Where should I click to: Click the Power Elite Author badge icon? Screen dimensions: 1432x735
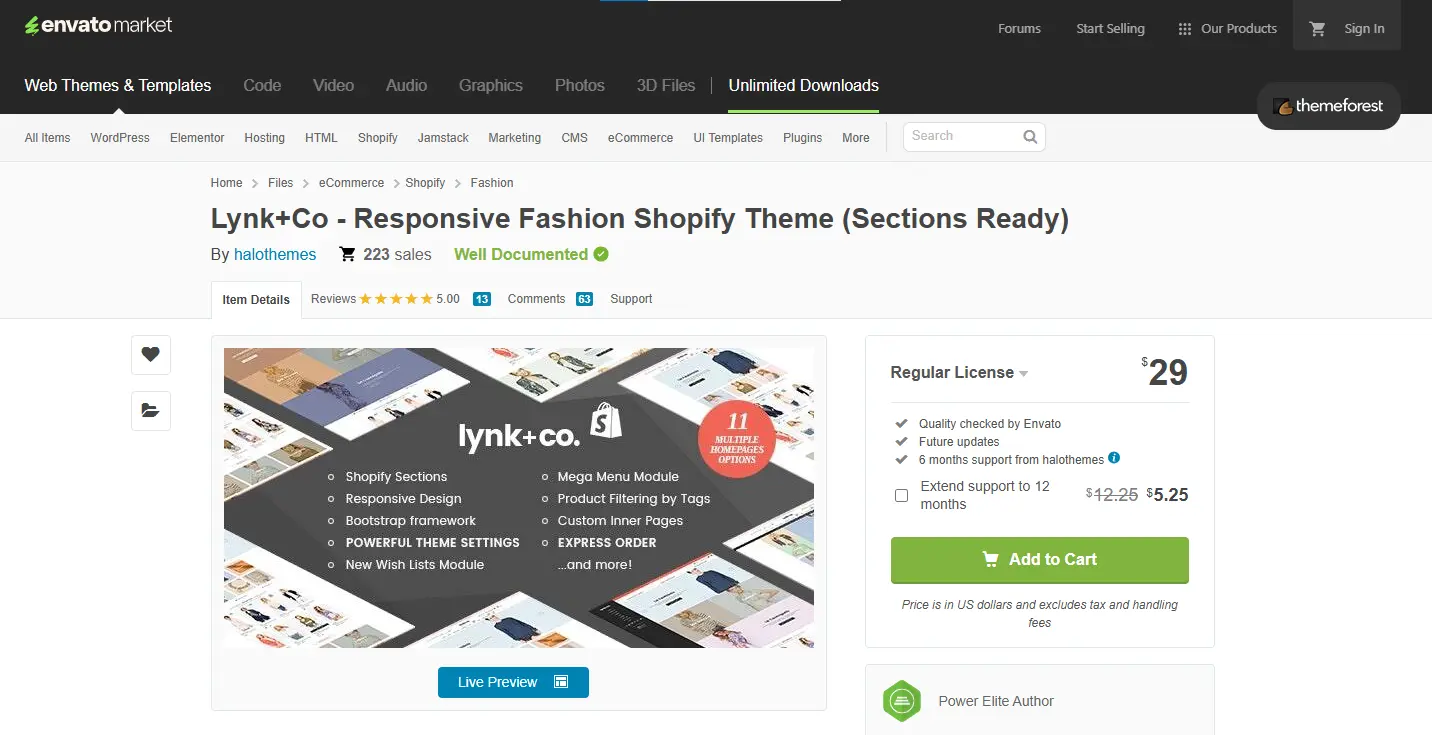[x=901, y=701]
